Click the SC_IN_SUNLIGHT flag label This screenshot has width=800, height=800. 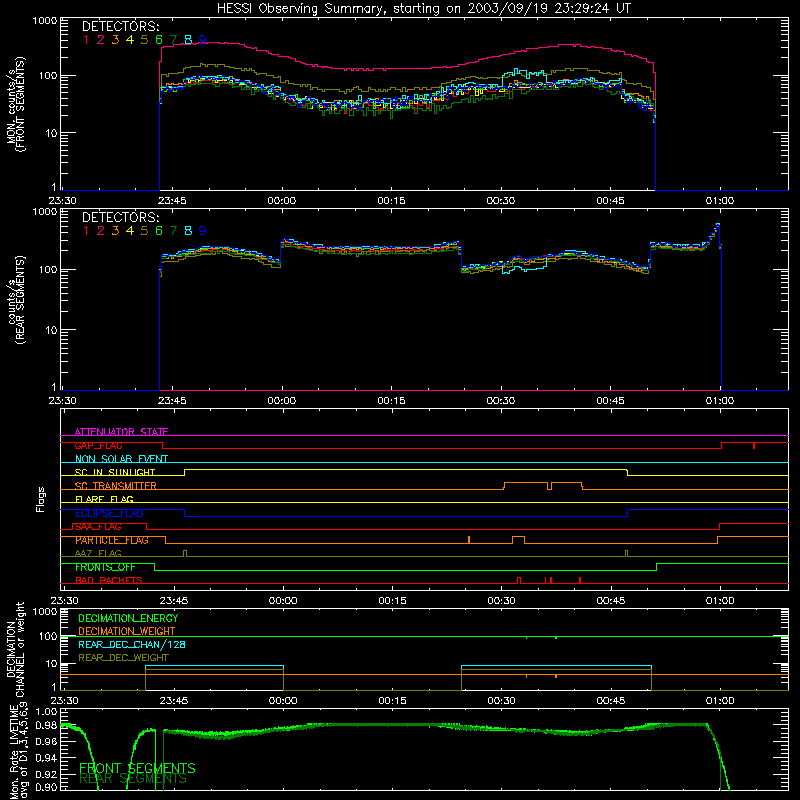coord(115,472)
